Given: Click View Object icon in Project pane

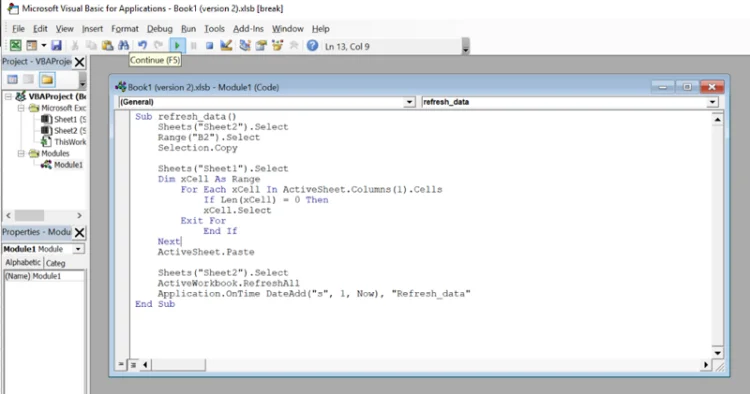Looking at the screenshot, I should click(29, 79).
